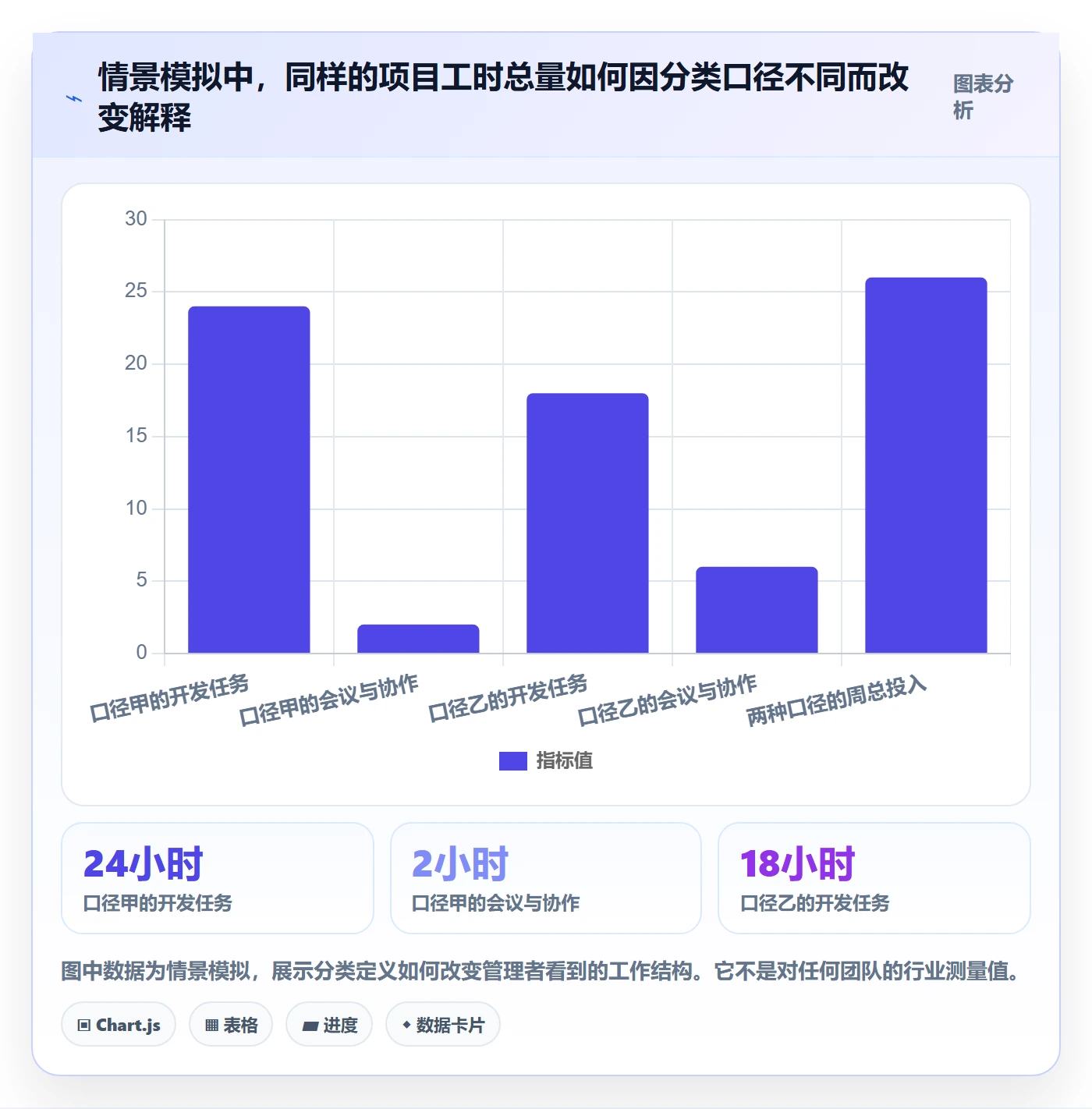The height and width of the screenshot is (1109, 1092).
Task: Click the x-axis label 口径乙的会议与协作
Action: [x=667, y=700]
